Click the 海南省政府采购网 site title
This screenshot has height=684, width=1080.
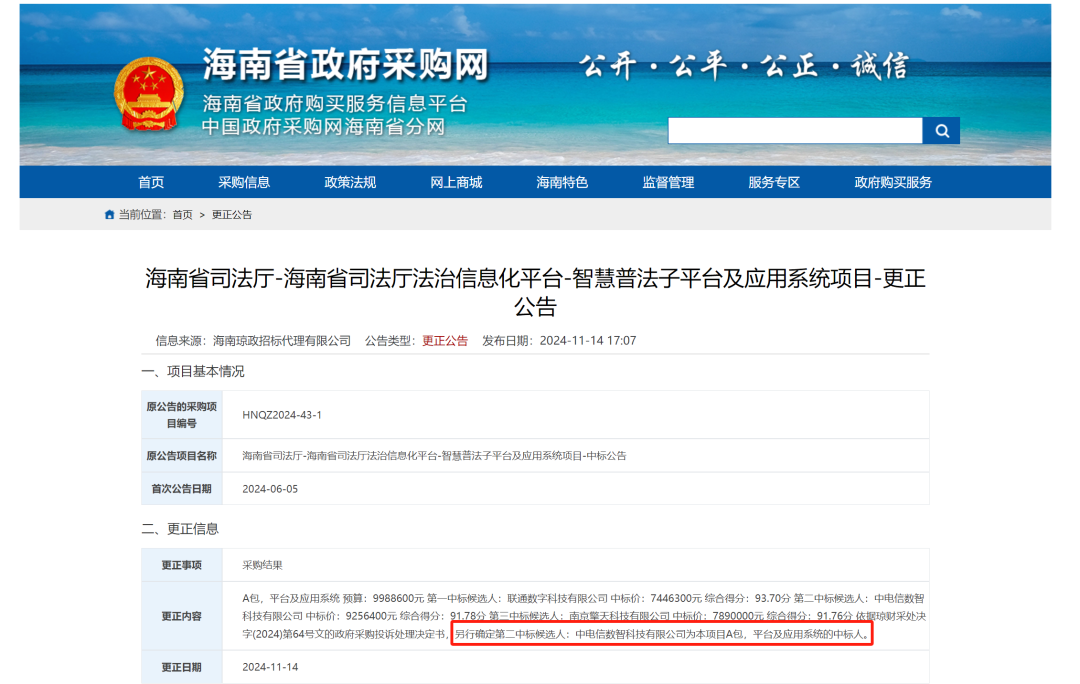(x=345, y=65)
